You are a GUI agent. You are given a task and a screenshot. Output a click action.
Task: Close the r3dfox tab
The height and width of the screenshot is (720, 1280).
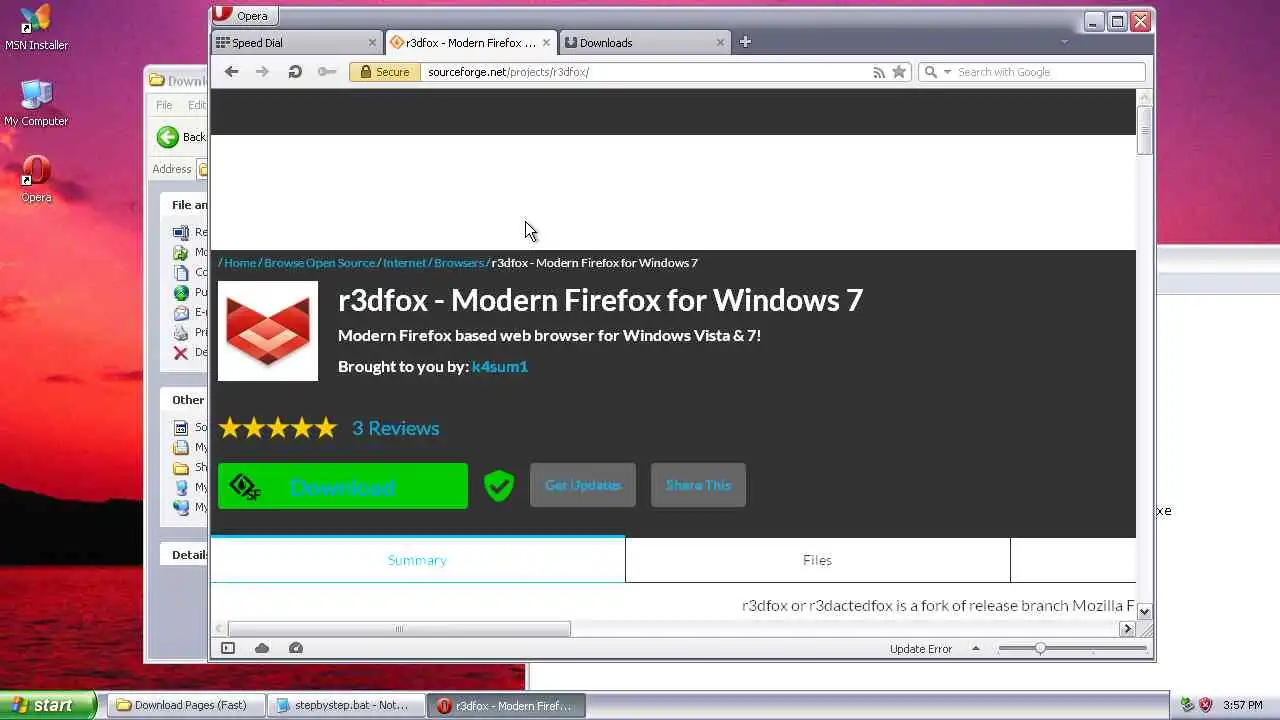click(x=546, y=43)
